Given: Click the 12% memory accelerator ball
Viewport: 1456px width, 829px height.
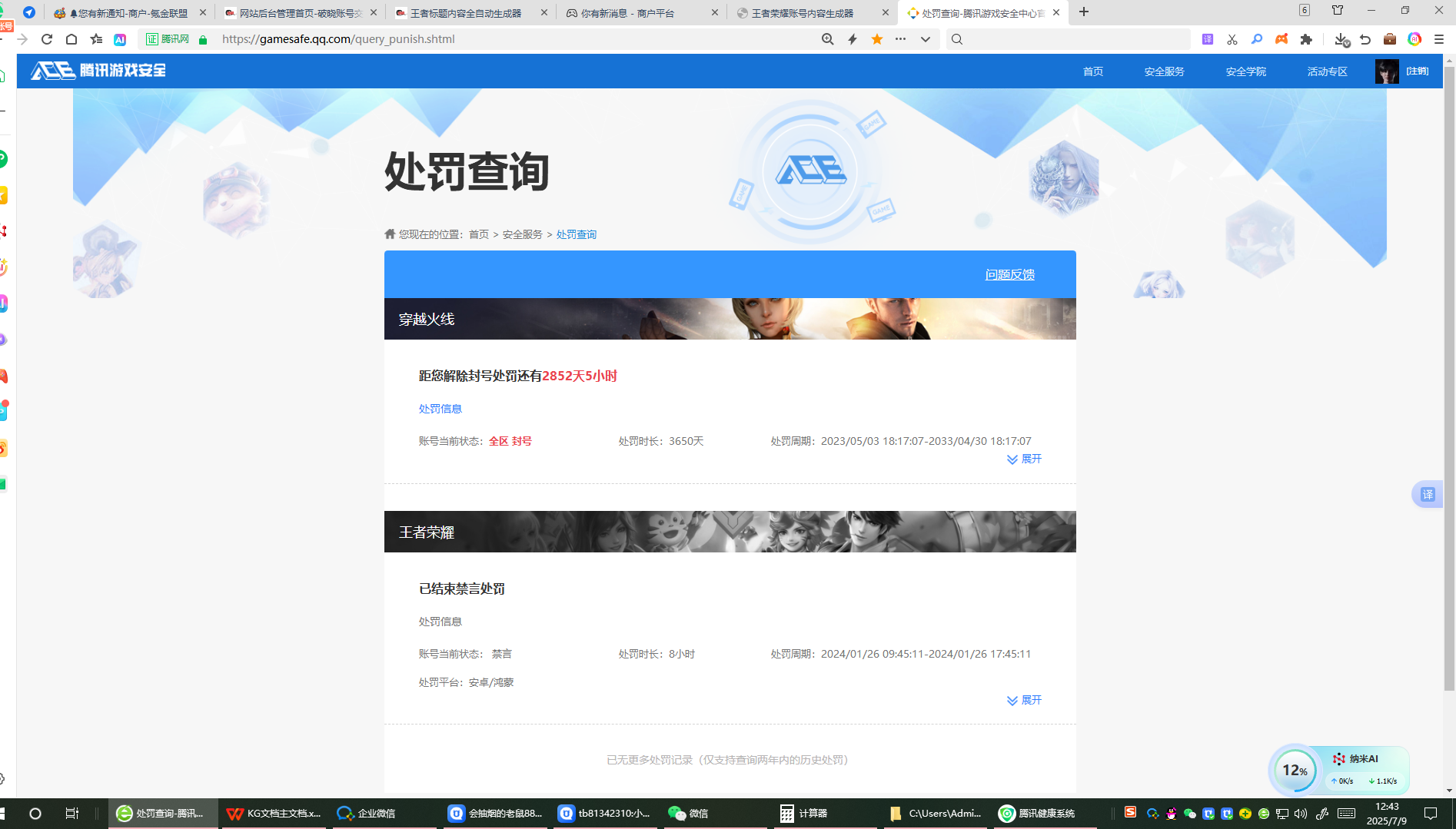Looking at the screenshot, I should point(1295,770).
